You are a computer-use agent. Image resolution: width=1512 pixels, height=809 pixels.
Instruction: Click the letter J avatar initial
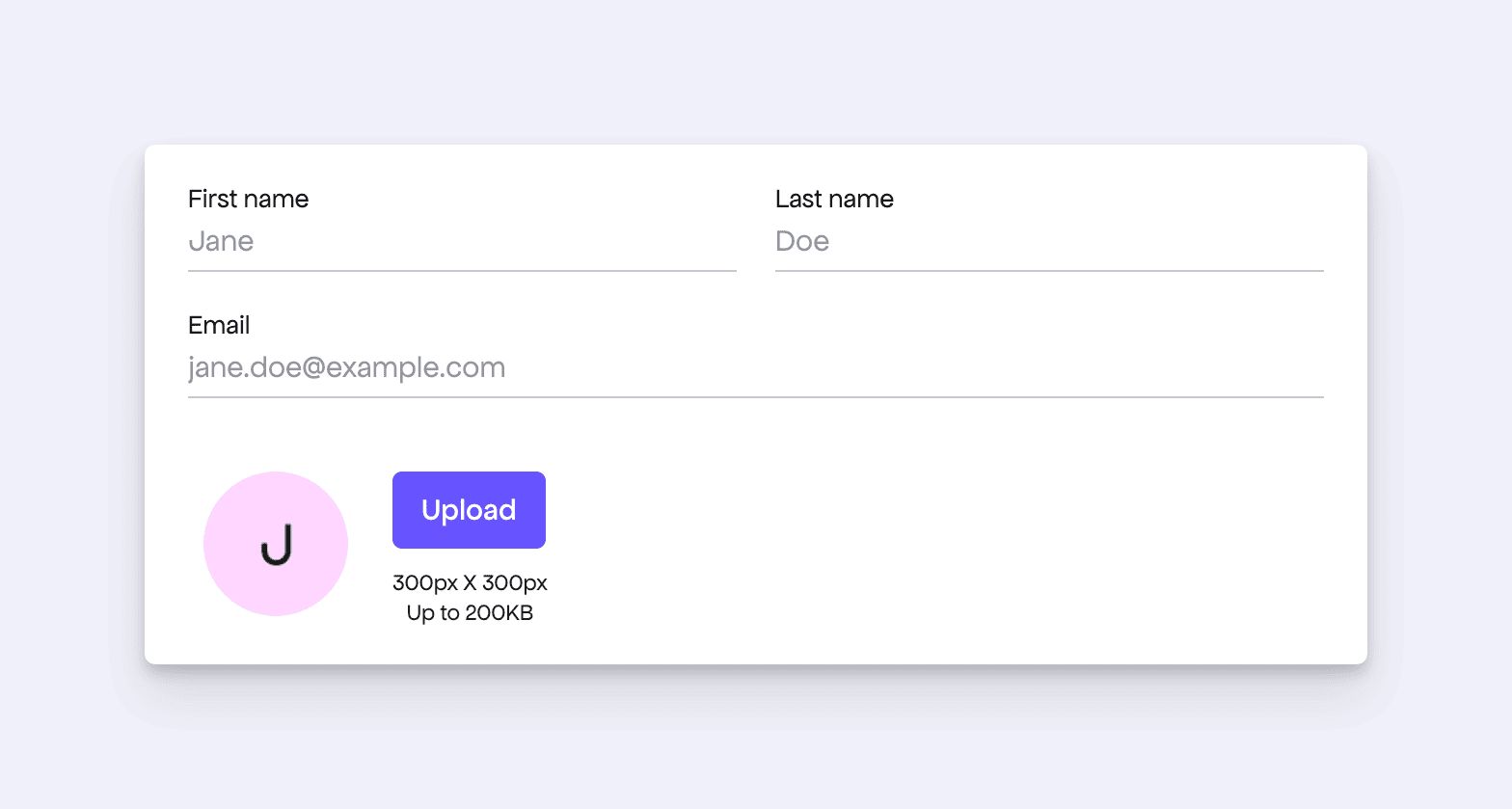tap(277, 546)
